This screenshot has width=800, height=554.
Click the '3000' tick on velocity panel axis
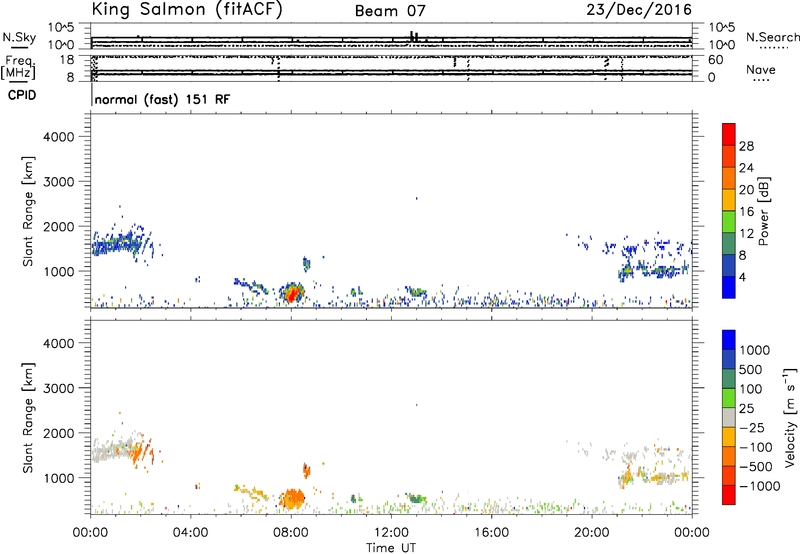58,388
